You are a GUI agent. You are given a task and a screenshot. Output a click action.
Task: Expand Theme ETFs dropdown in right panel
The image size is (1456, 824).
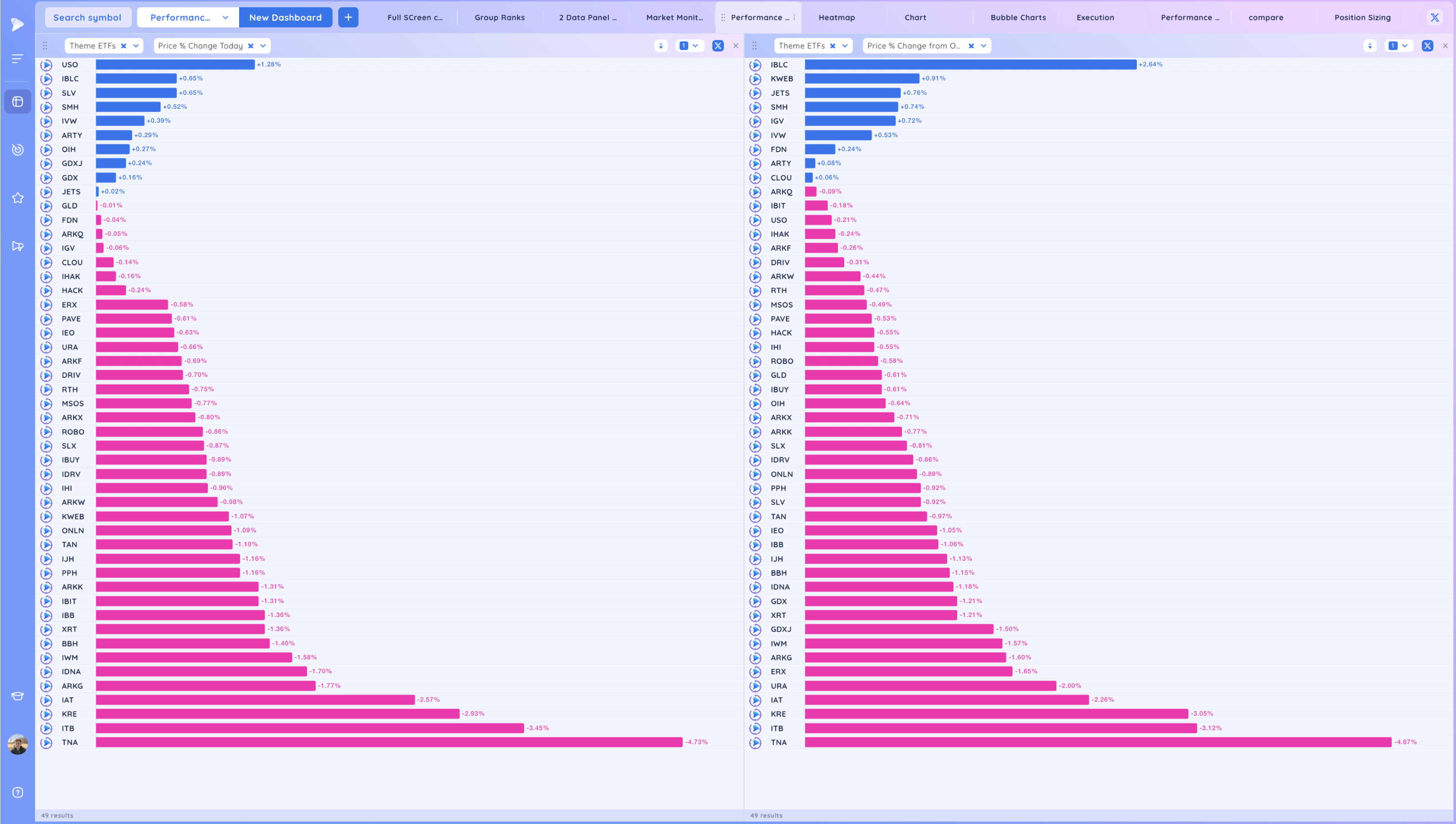[x=845, y=46]
